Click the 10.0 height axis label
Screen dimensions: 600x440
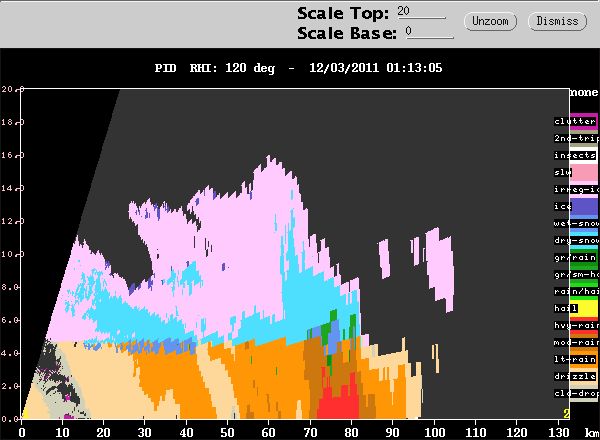(x=12, y=254)
